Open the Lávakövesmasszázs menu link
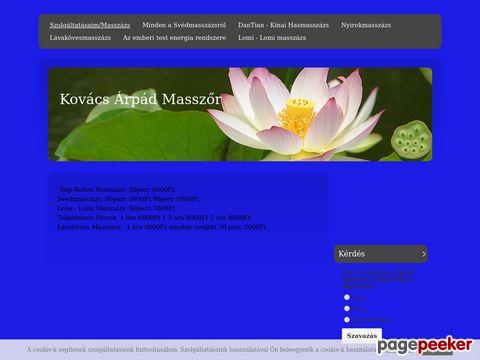This screenshot has height=360, width=480. 80,38
